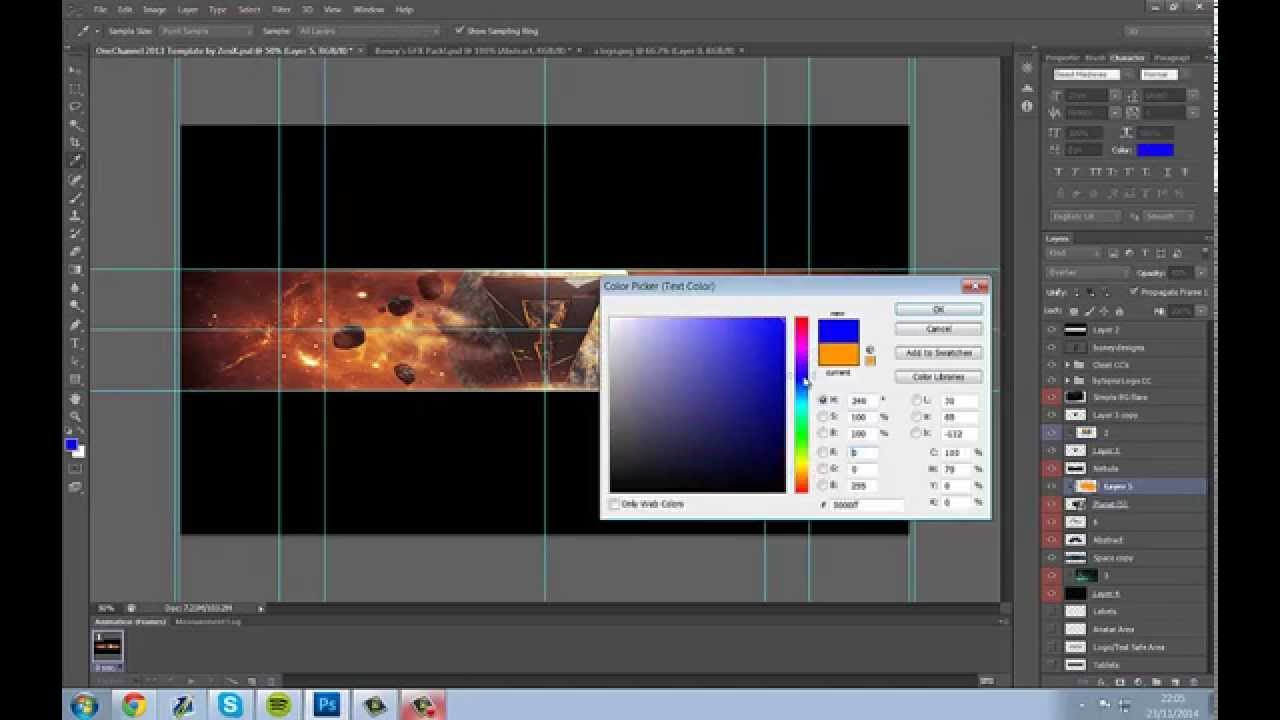This screenshot has height=720, width=1280.
Task: Select the Zoom magnifier tool
Action: point(75,417)
